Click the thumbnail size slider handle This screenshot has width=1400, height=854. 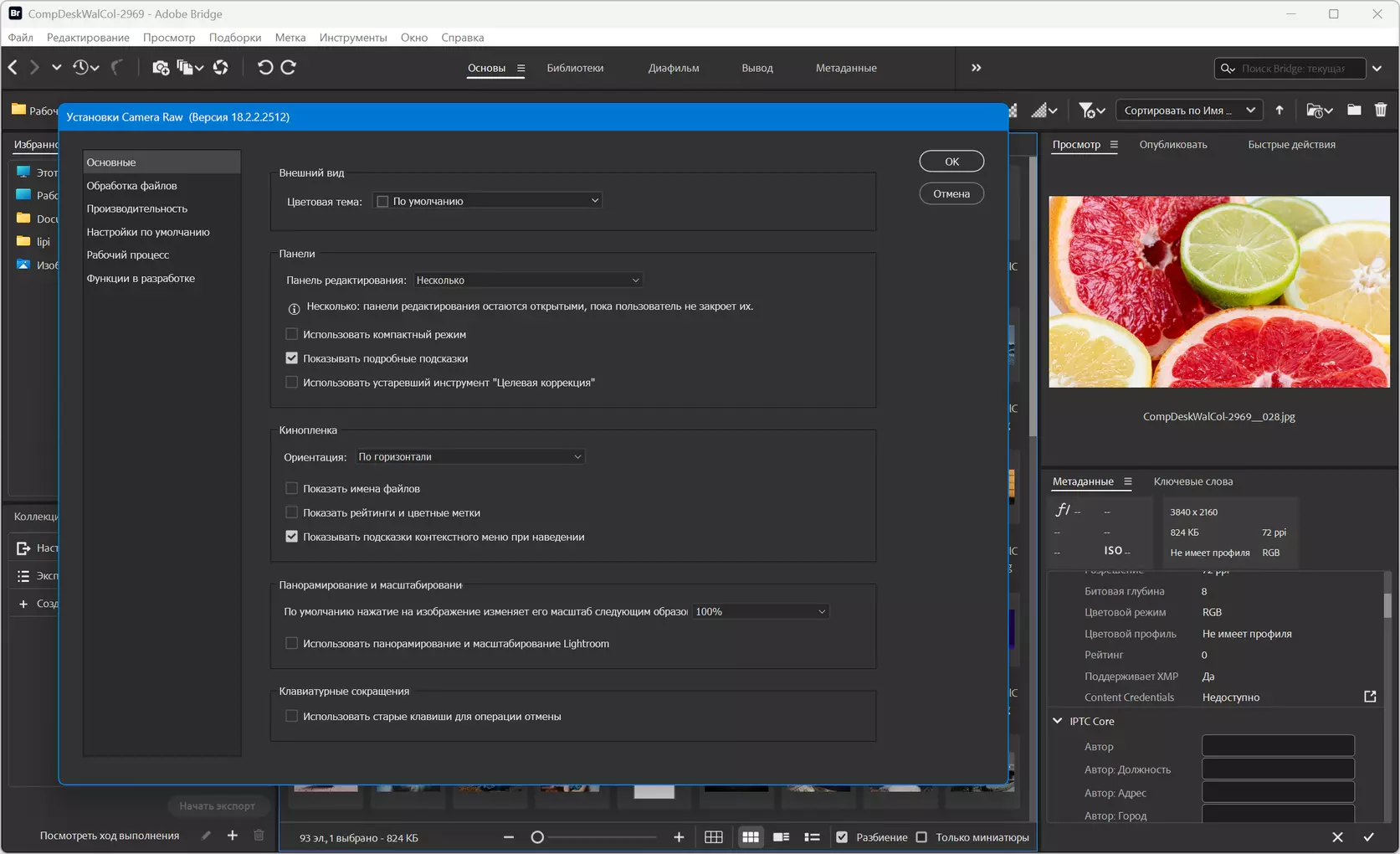click(537, 837)
